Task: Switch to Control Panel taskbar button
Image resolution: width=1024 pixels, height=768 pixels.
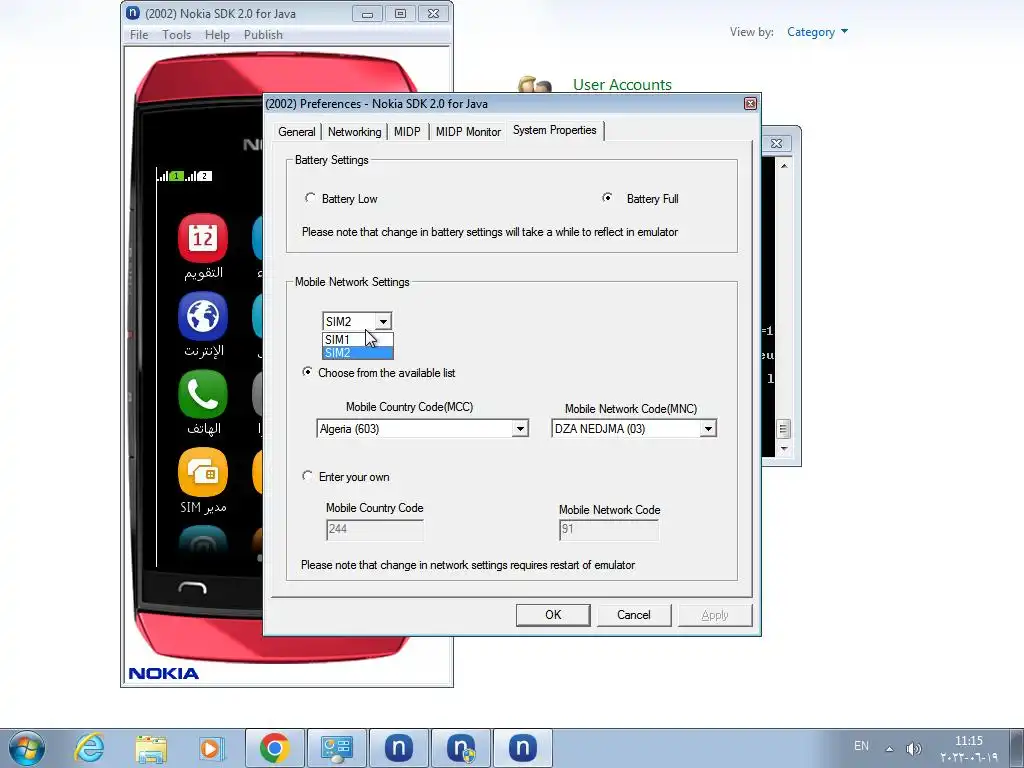Action: coord(336,748)
